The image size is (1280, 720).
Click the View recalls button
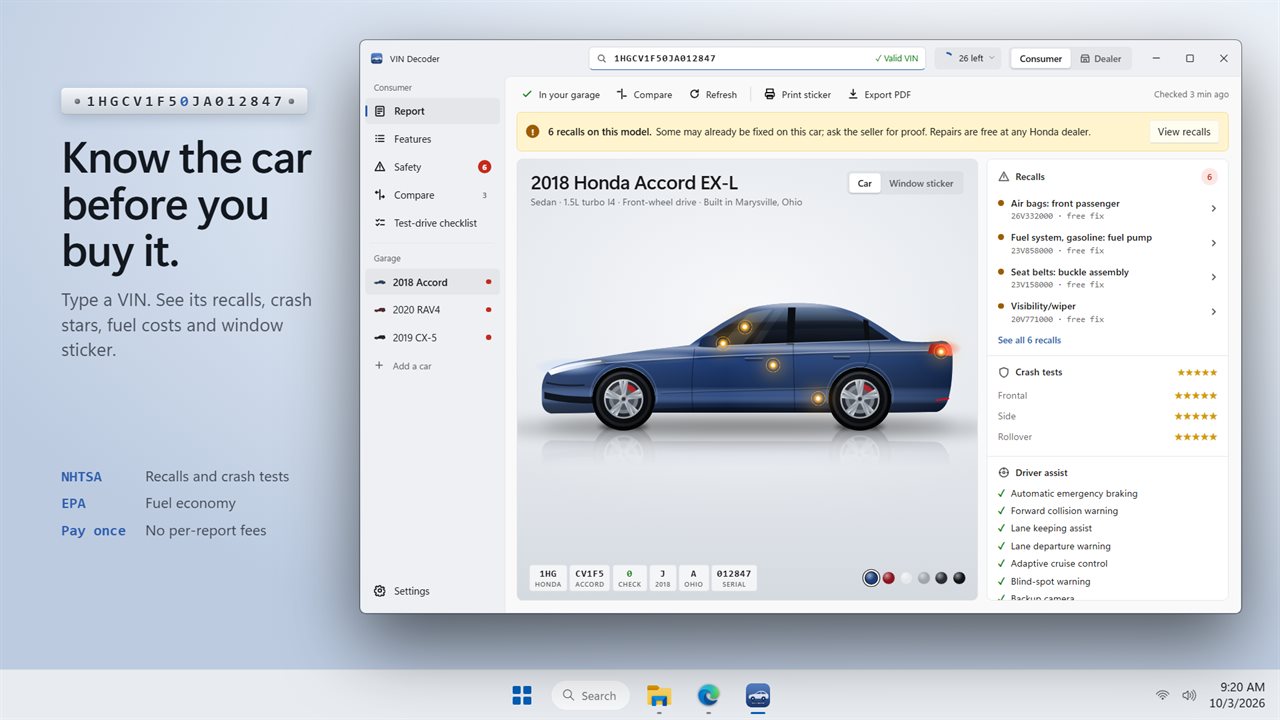point(1184,132)
